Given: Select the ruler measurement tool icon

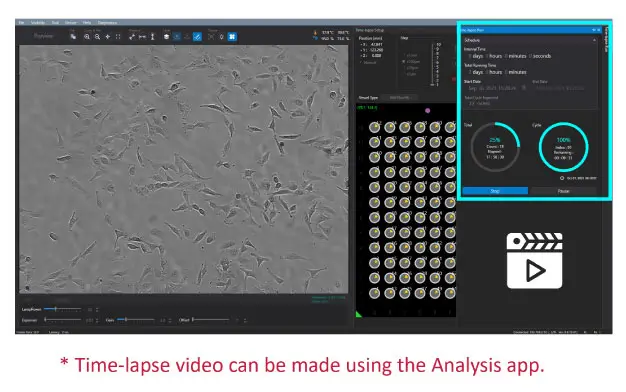Looking at the screenshot, I should pyautogui.click(x=142, y=37).
